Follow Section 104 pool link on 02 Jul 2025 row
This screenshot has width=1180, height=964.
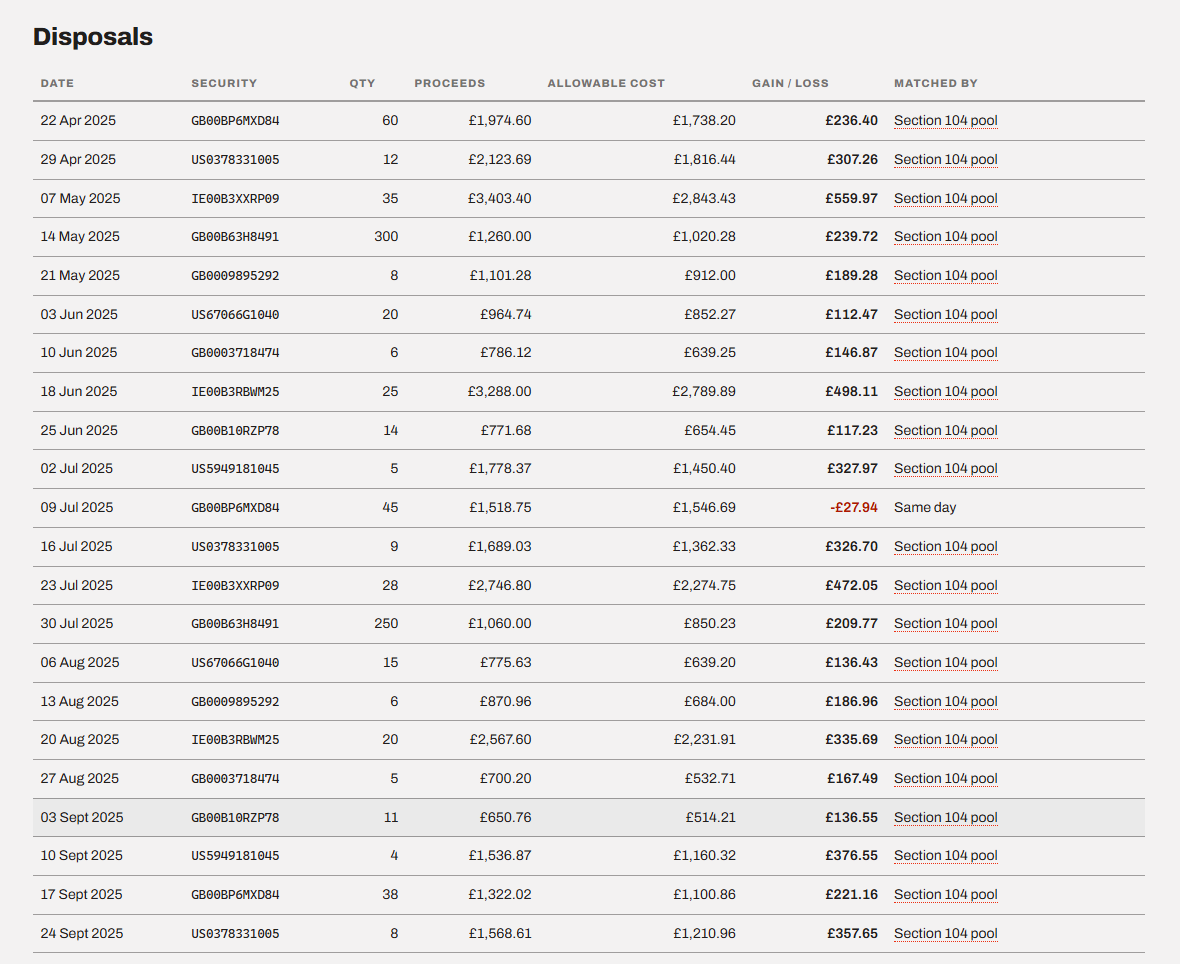tap(945, 468)
